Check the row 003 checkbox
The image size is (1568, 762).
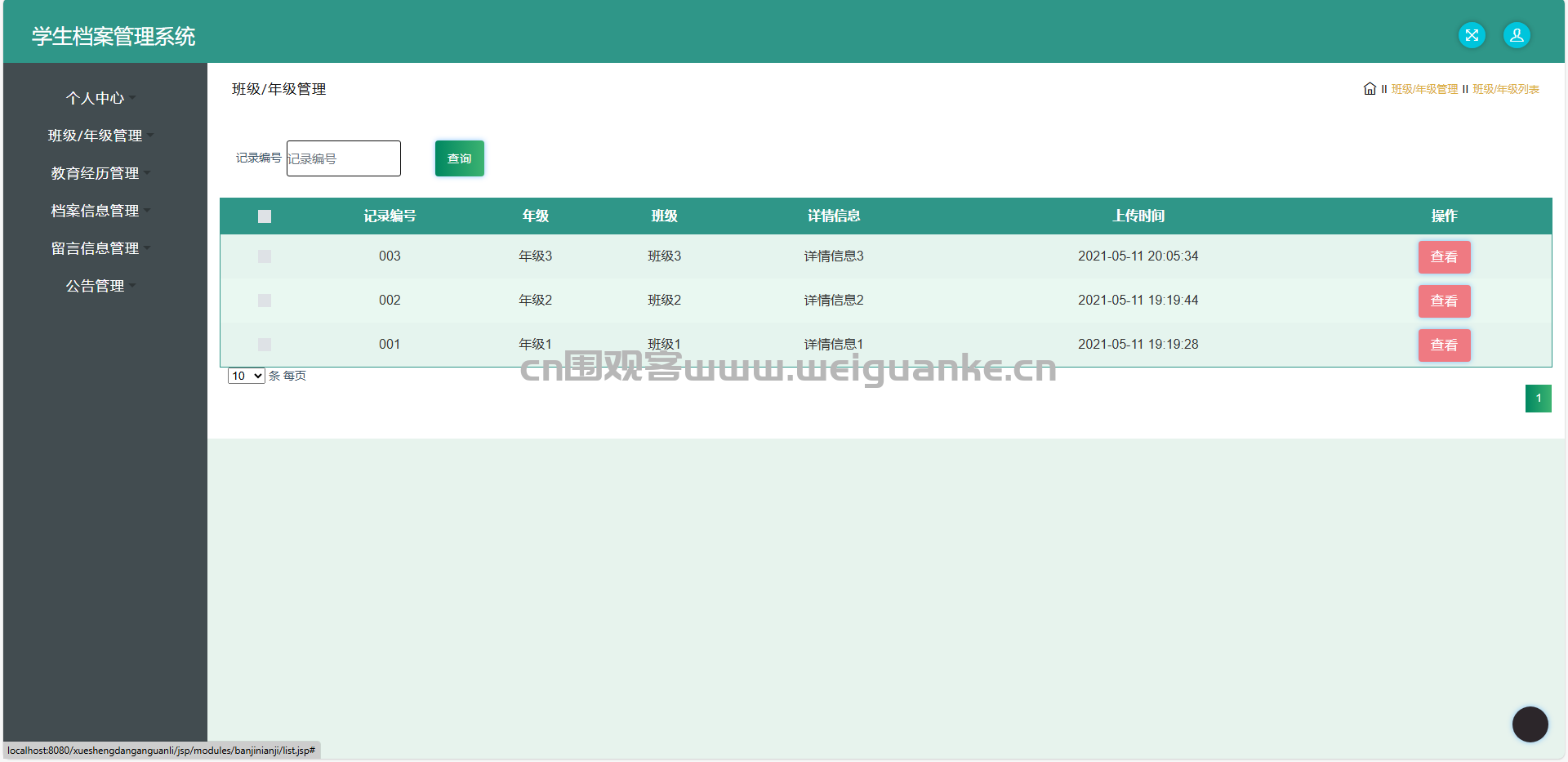tap(265, 256)
